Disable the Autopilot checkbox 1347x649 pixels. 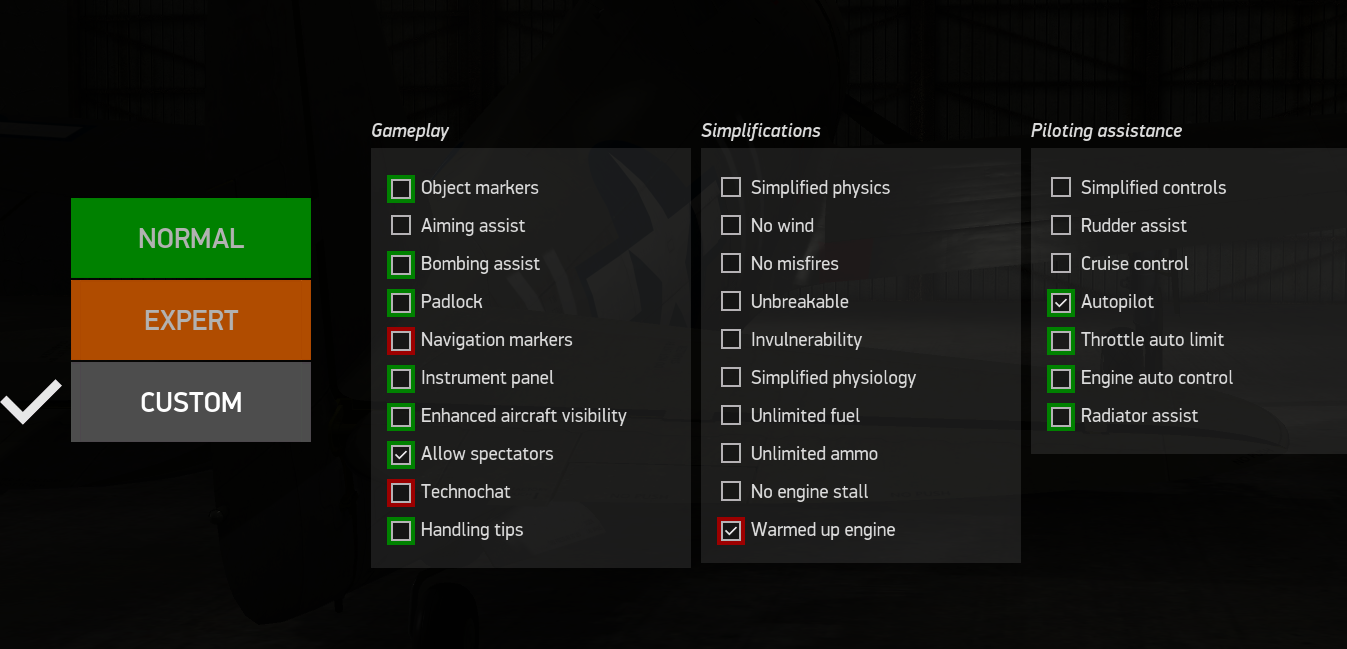click(1061, 302)
